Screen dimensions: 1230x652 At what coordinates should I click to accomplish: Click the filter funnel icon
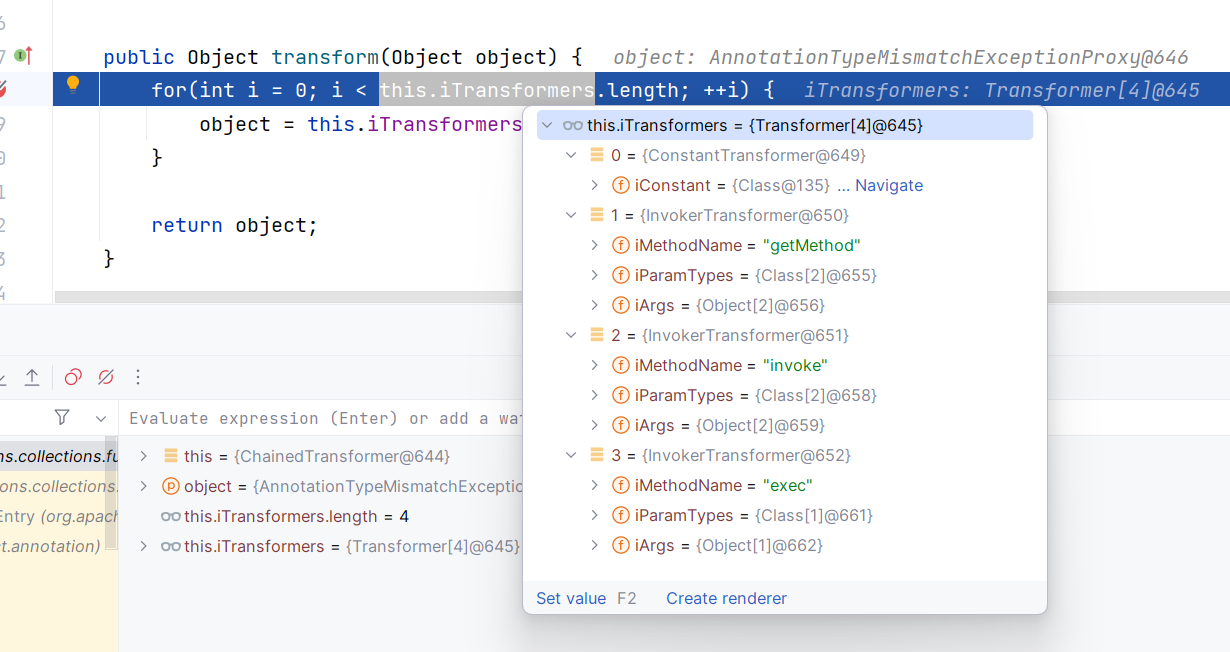point(62,417)
